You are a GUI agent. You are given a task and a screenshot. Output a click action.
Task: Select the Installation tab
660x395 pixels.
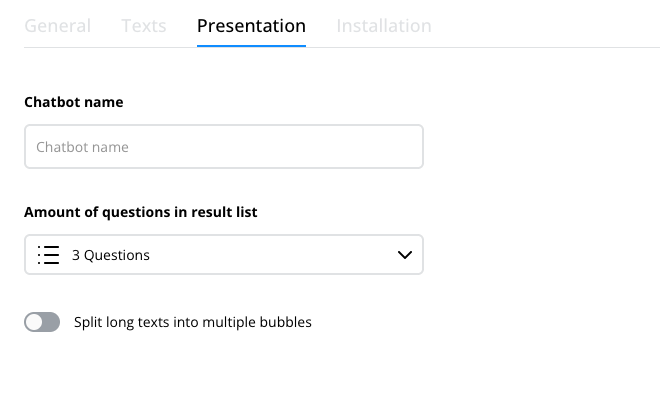(x=384, y=26)
